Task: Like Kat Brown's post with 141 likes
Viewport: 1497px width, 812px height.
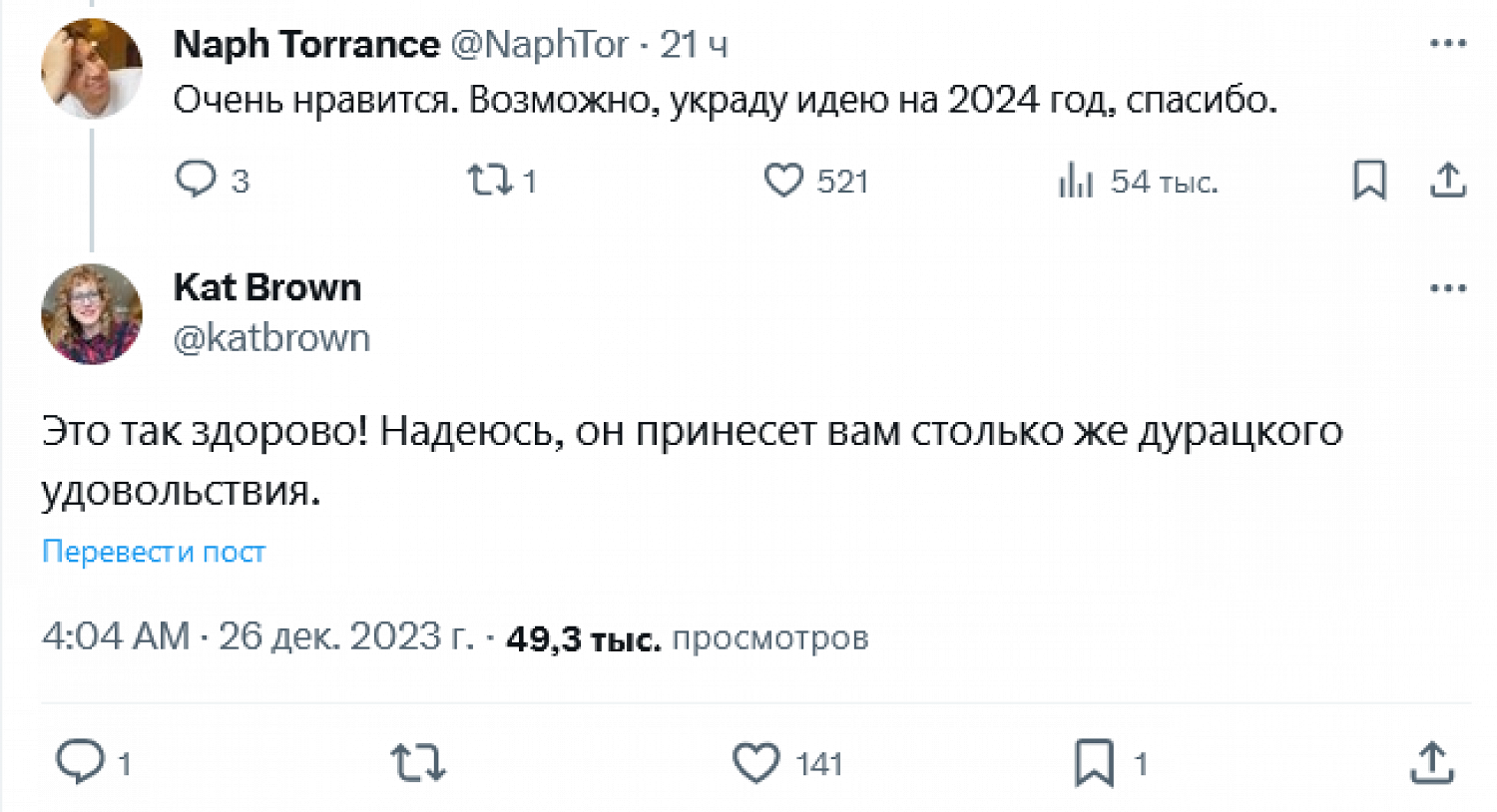Action: click(x=756, y=763)
